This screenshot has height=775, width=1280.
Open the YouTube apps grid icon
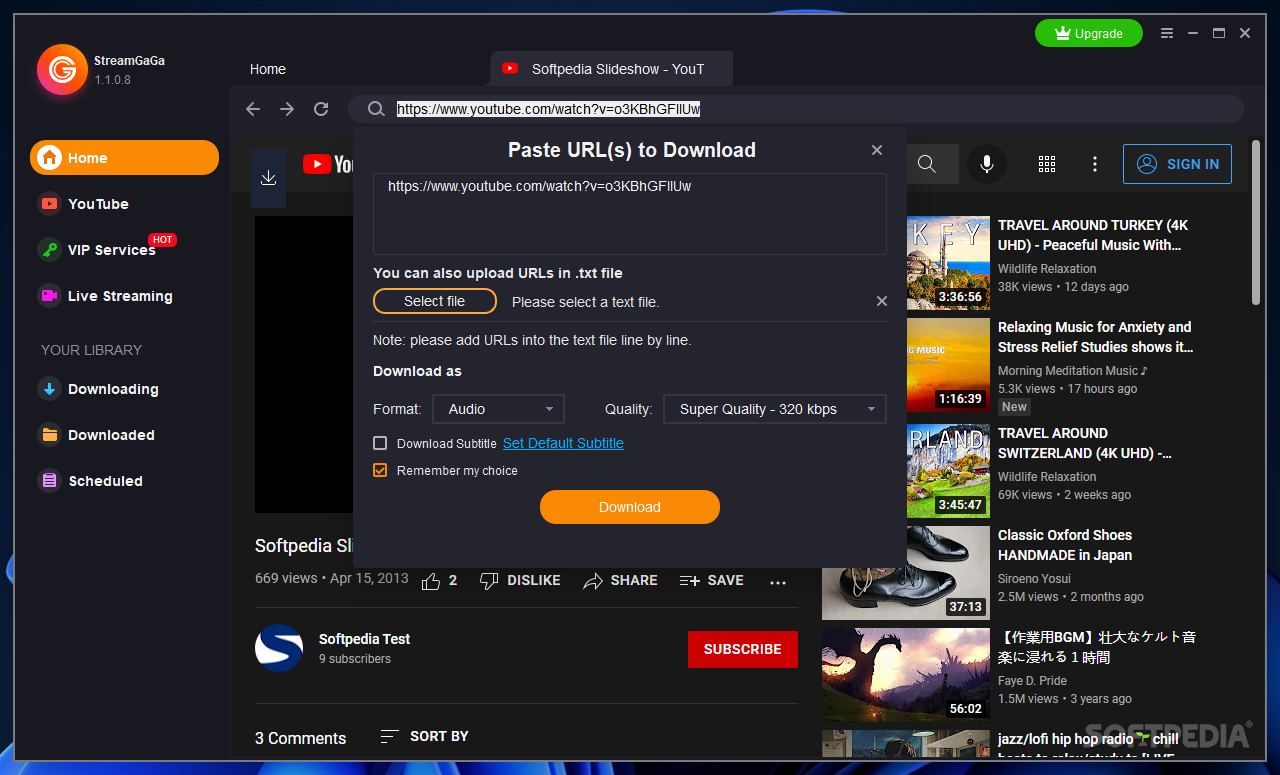[1047, 164]
